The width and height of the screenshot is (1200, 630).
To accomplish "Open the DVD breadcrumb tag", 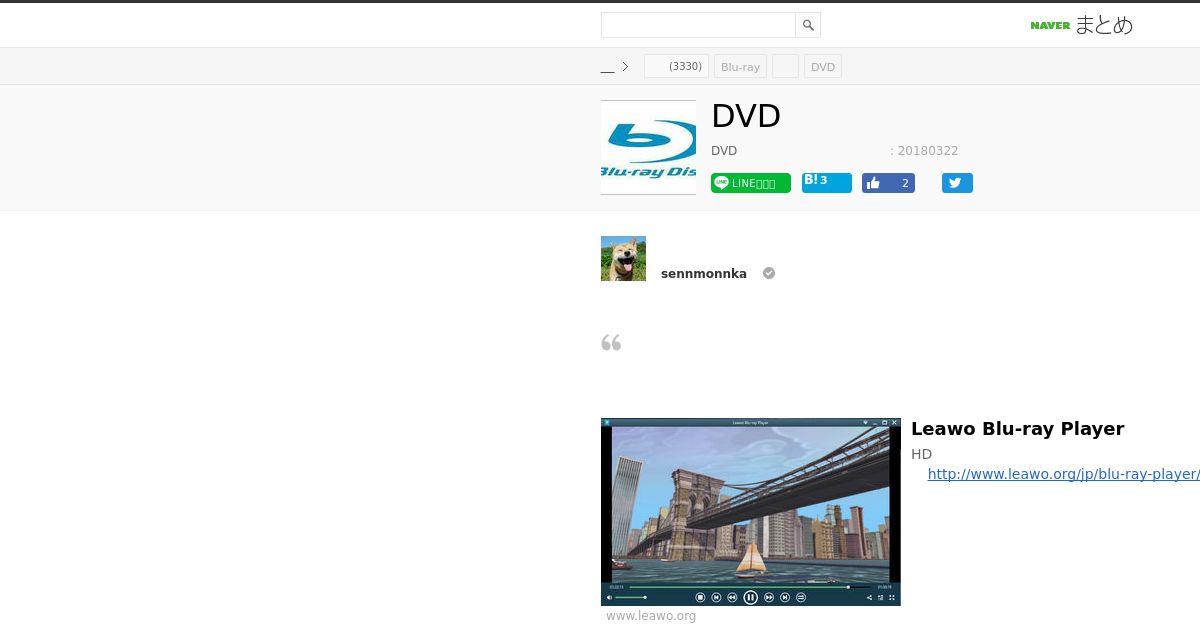I will pyautogui.click(x=823, y=67).
